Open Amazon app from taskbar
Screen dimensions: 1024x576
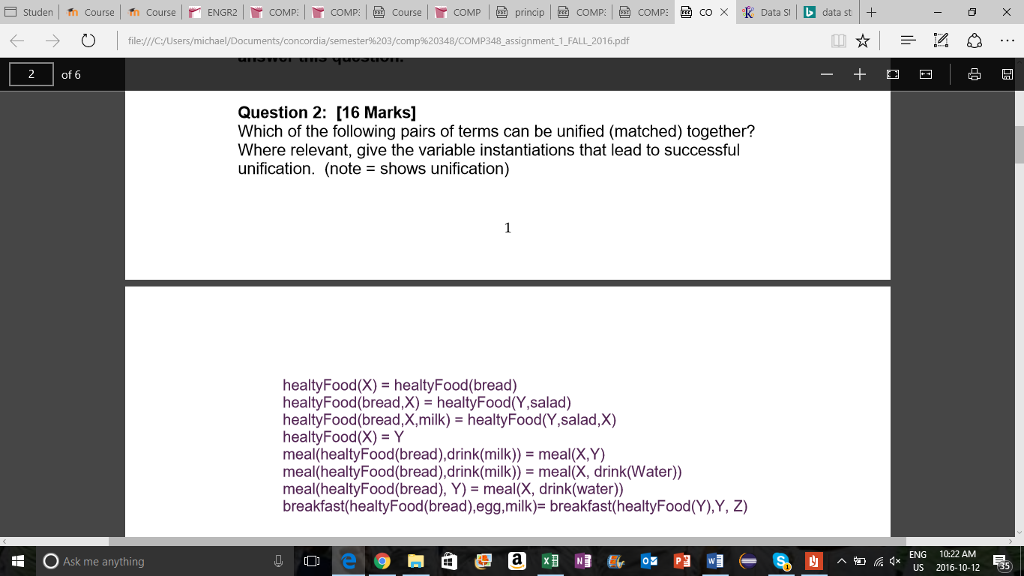point(517,561)
